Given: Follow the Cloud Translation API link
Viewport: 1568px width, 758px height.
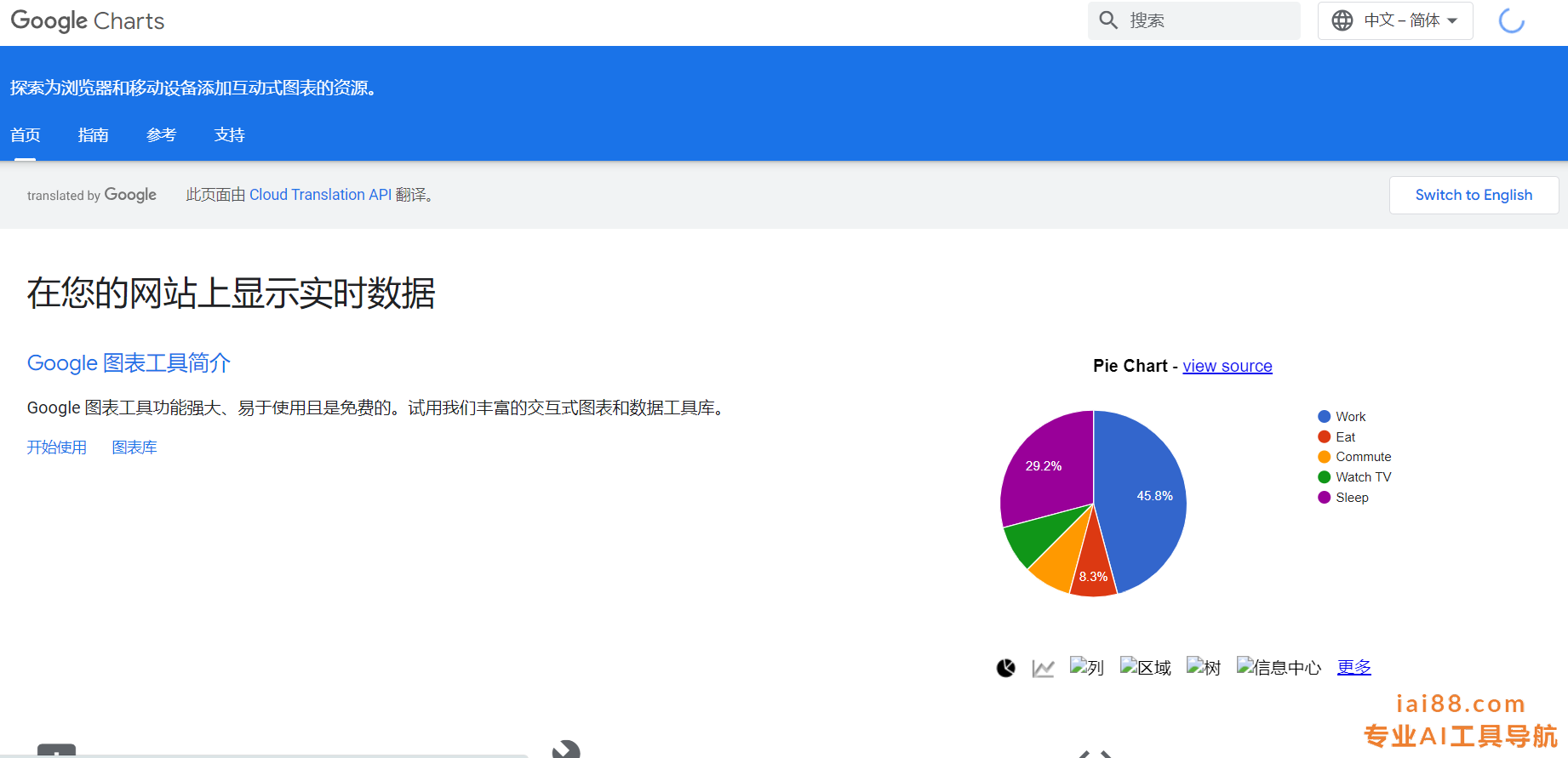Looking at the screenshot, I should click(x=320, y=195).
